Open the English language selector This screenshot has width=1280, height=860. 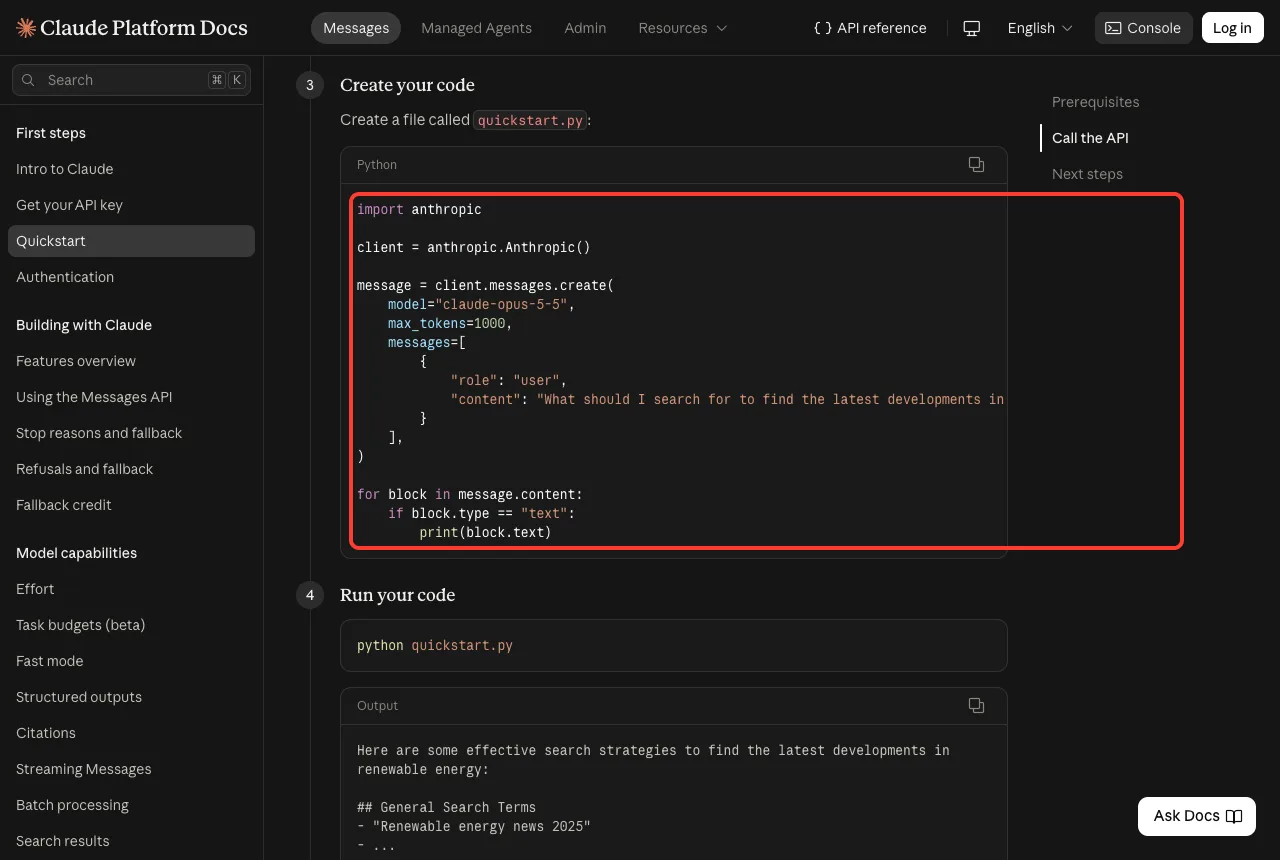[1040, 28]
